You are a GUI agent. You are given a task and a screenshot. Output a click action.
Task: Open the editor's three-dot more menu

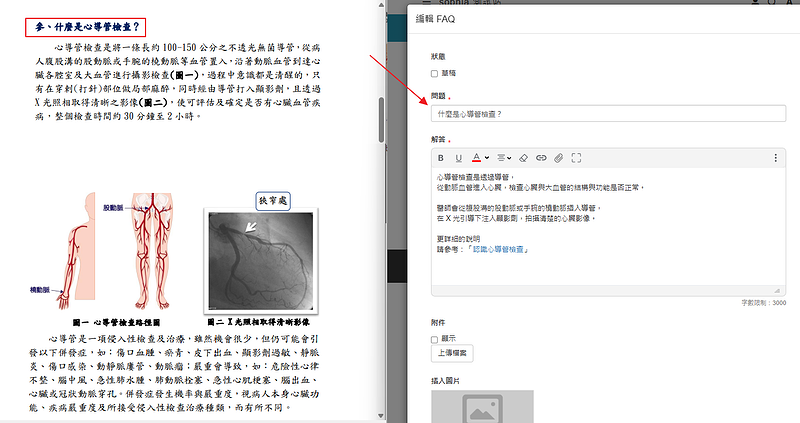coord(776,158)
